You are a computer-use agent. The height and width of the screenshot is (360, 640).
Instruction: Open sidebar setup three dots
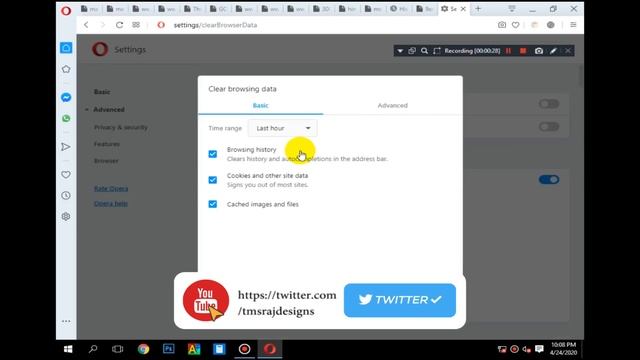[66, 321]
